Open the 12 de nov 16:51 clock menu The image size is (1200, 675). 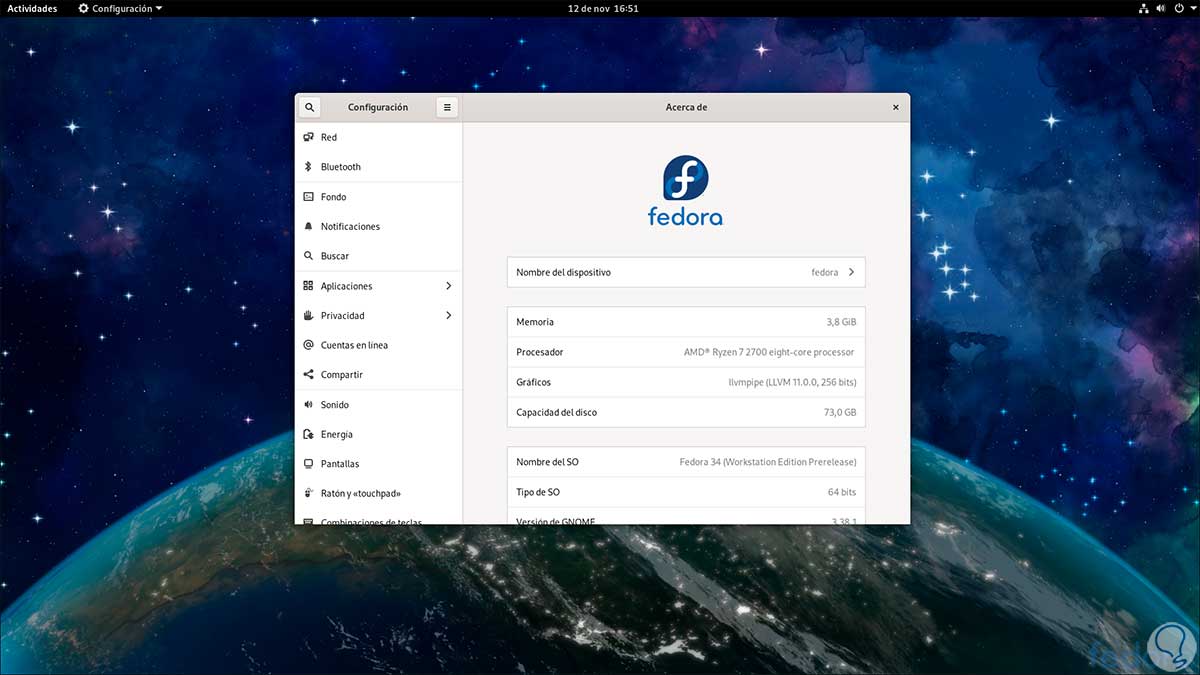[603, 8]
